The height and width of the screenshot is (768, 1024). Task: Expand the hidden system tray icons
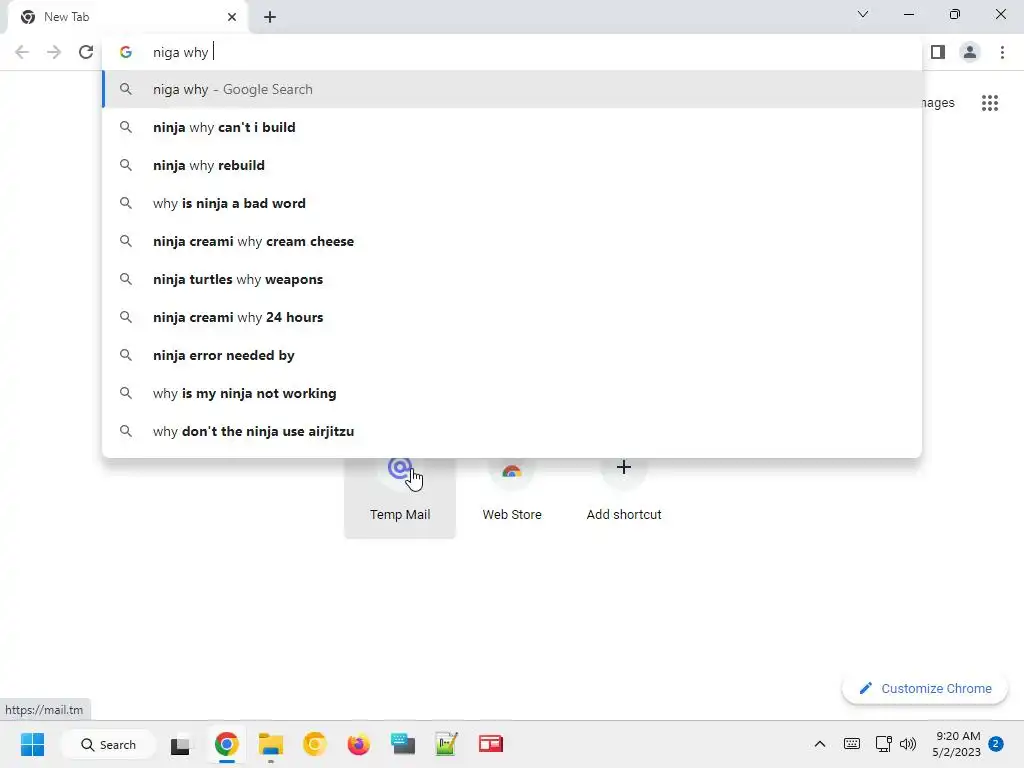[x=820, y=744]
